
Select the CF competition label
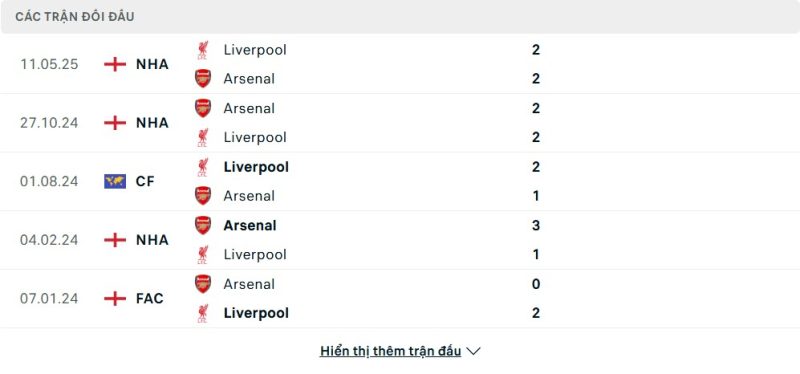coord(145,182)
